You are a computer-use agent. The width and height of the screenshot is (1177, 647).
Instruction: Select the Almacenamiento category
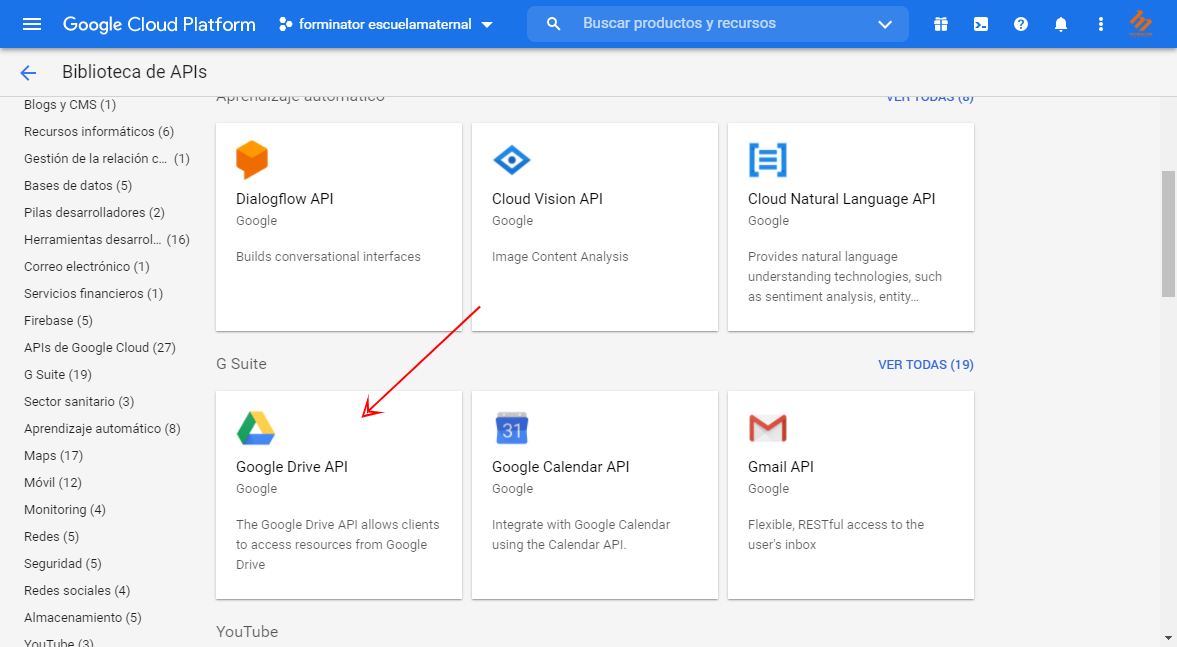(x=83, y=618)
